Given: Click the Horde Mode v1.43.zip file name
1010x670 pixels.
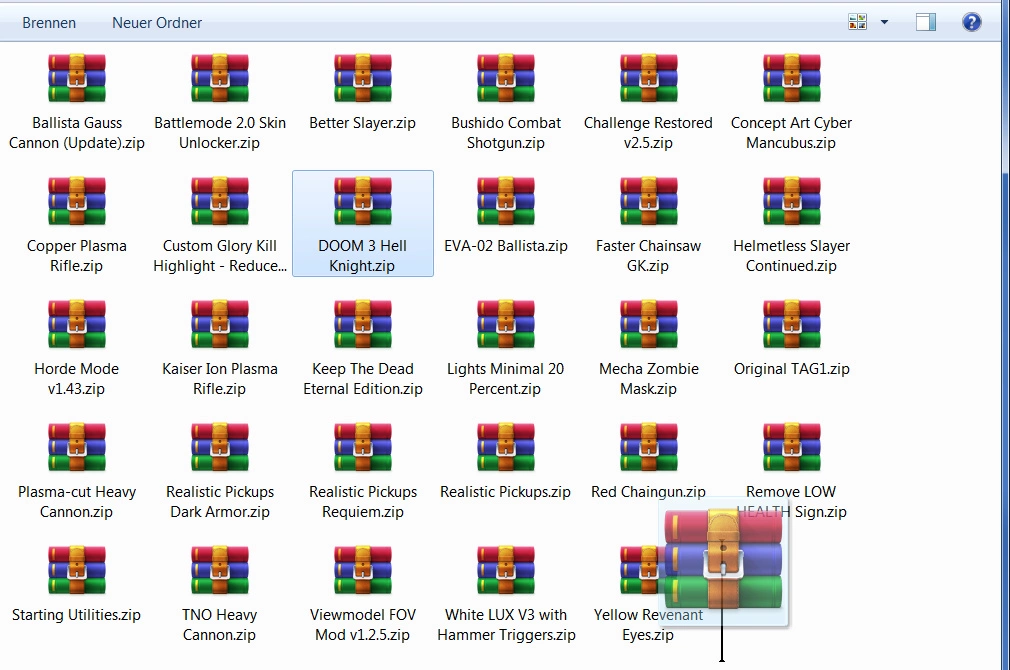Looking at the screenshot, I should tap(77, 379).
